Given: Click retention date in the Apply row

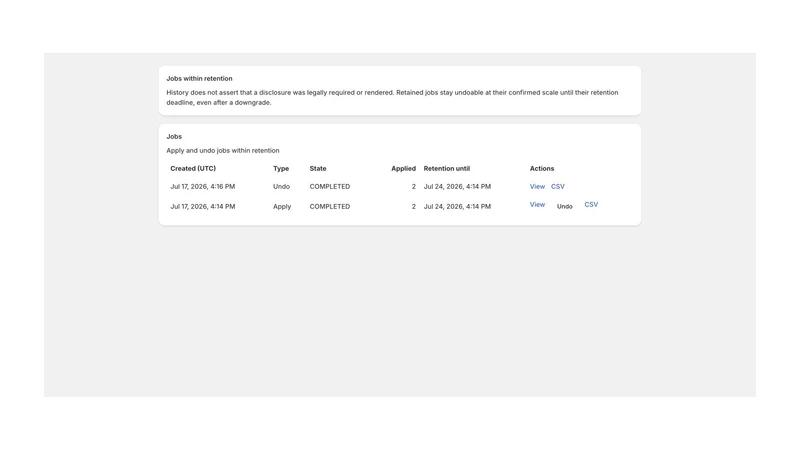Looking at the screenshot, I should pyautogui.click(x=457, y=207).
